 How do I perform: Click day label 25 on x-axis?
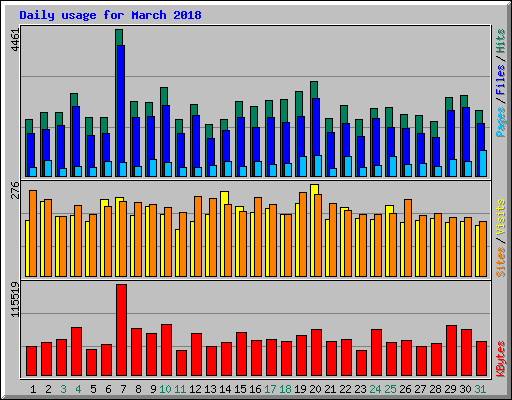point(390,389)
